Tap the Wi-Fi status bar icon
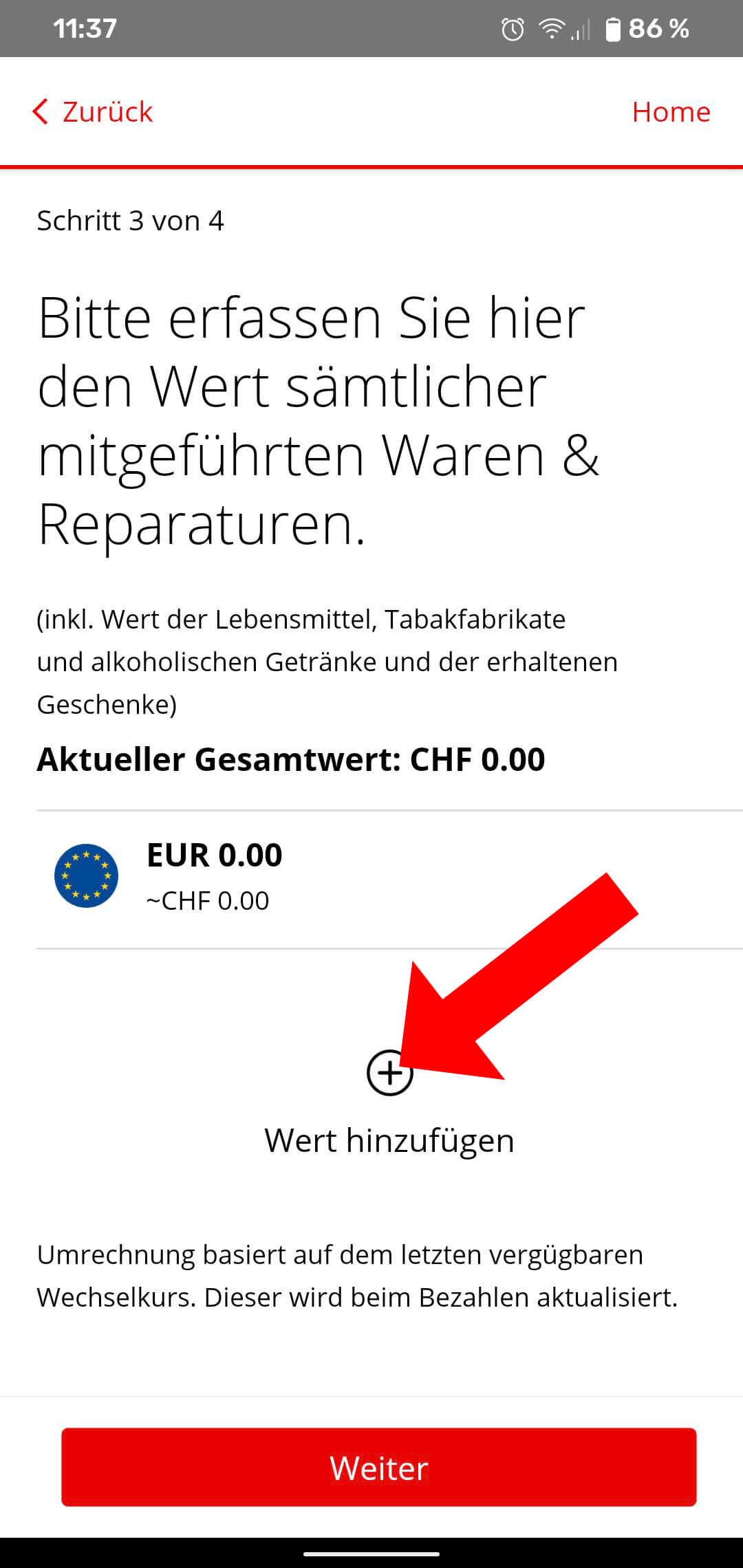This screenshot has width=743, height=1568. pos(551,29)
